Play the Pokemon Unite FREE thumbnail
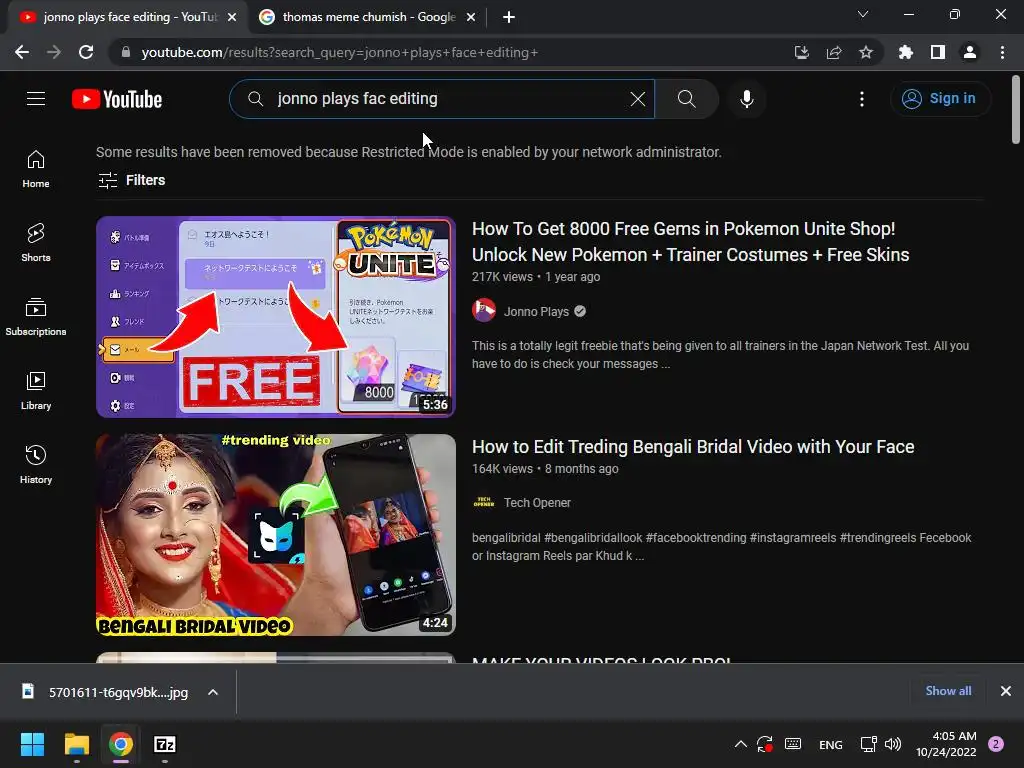Image resolution: width=1024 pixels, height=768 pixels. tap(276, 317)
